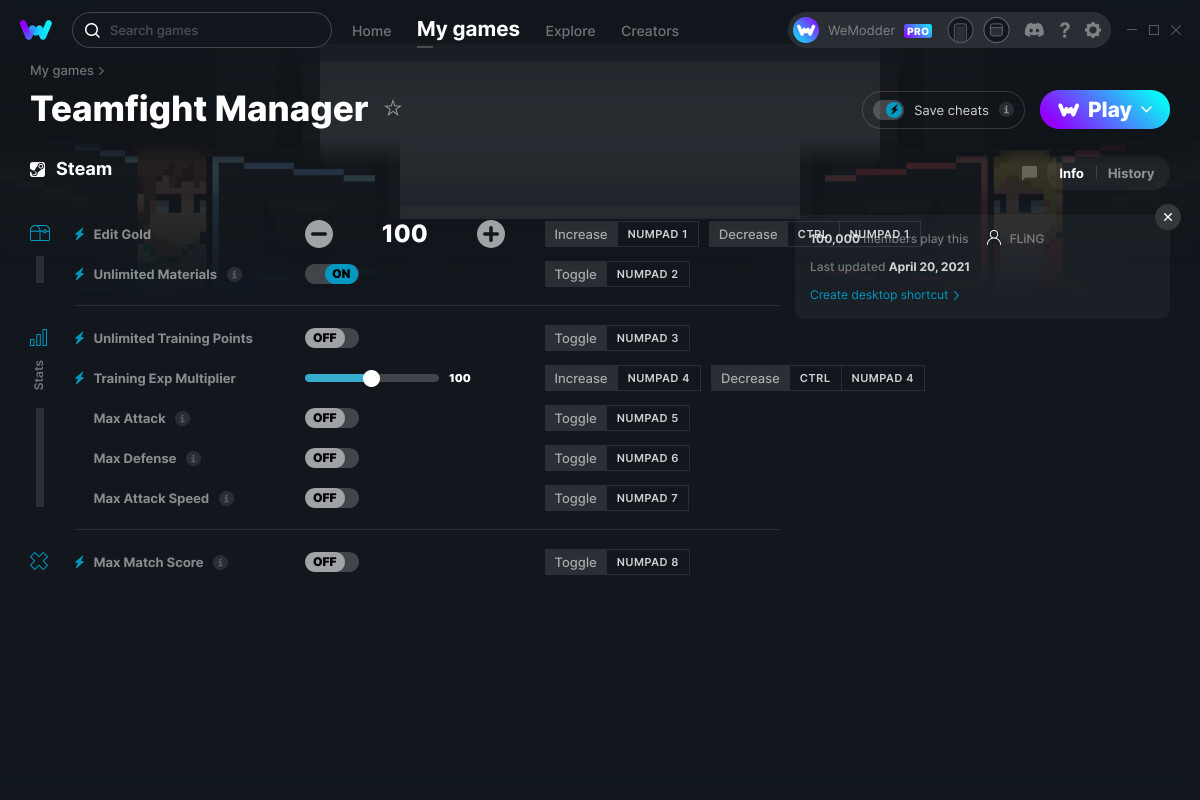Viewport: 1200px width, 800px height.
Task: Decrease Edit Gold with the minus button
Action: 319,234
